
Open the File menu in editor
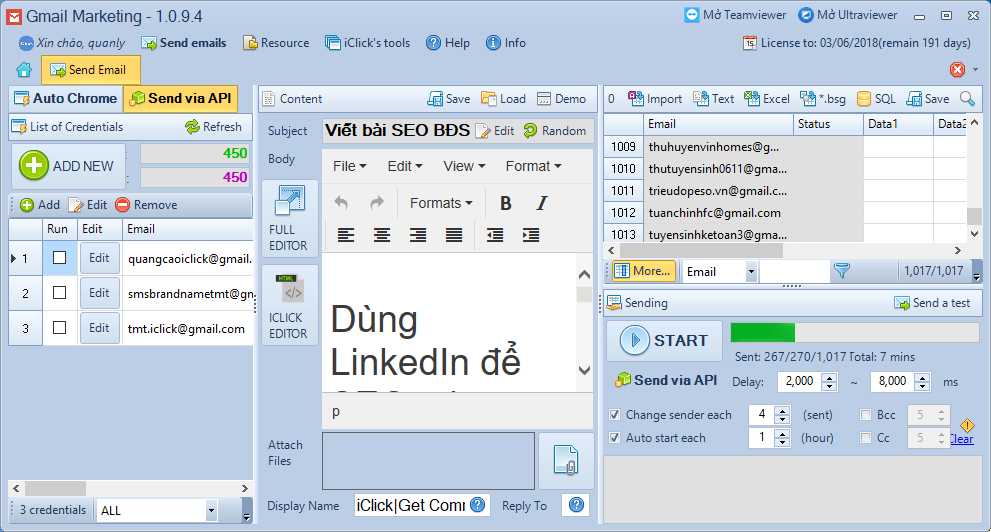click(x=350, y=166)
